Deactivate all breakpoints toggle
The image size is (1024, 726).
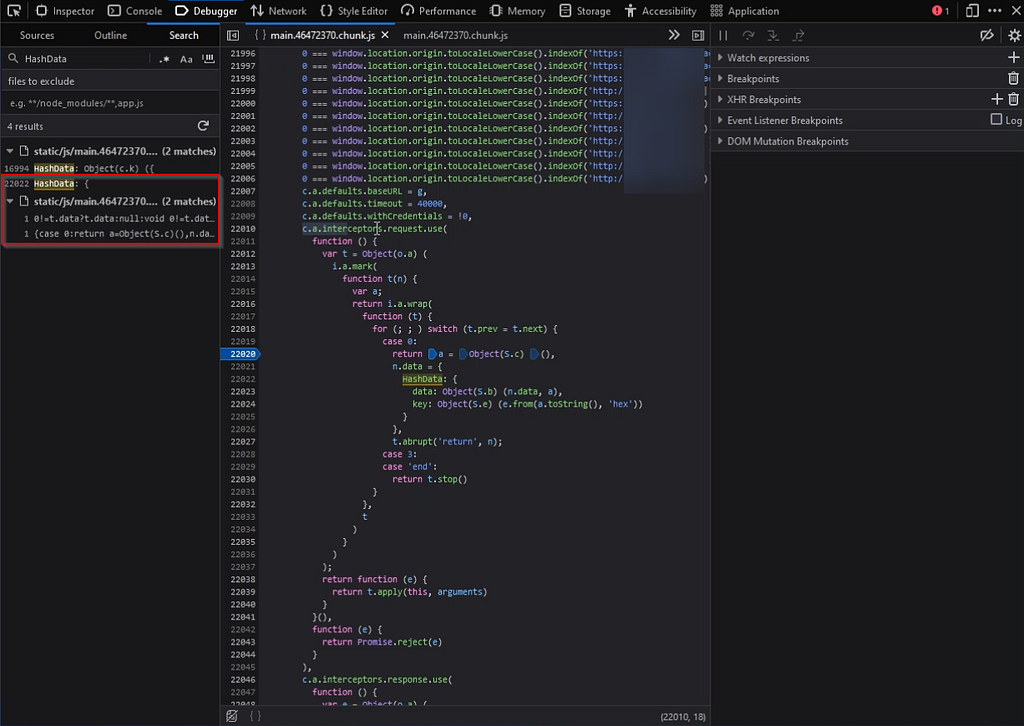[987, 35]
